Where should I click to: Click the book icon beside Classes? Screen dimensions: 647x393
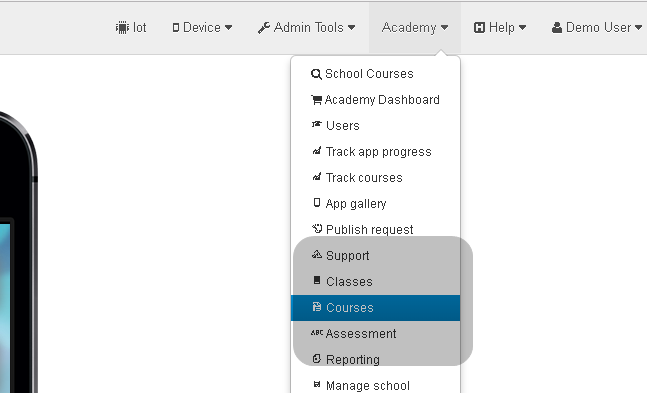pyautogui.click(x=316, y=281)
